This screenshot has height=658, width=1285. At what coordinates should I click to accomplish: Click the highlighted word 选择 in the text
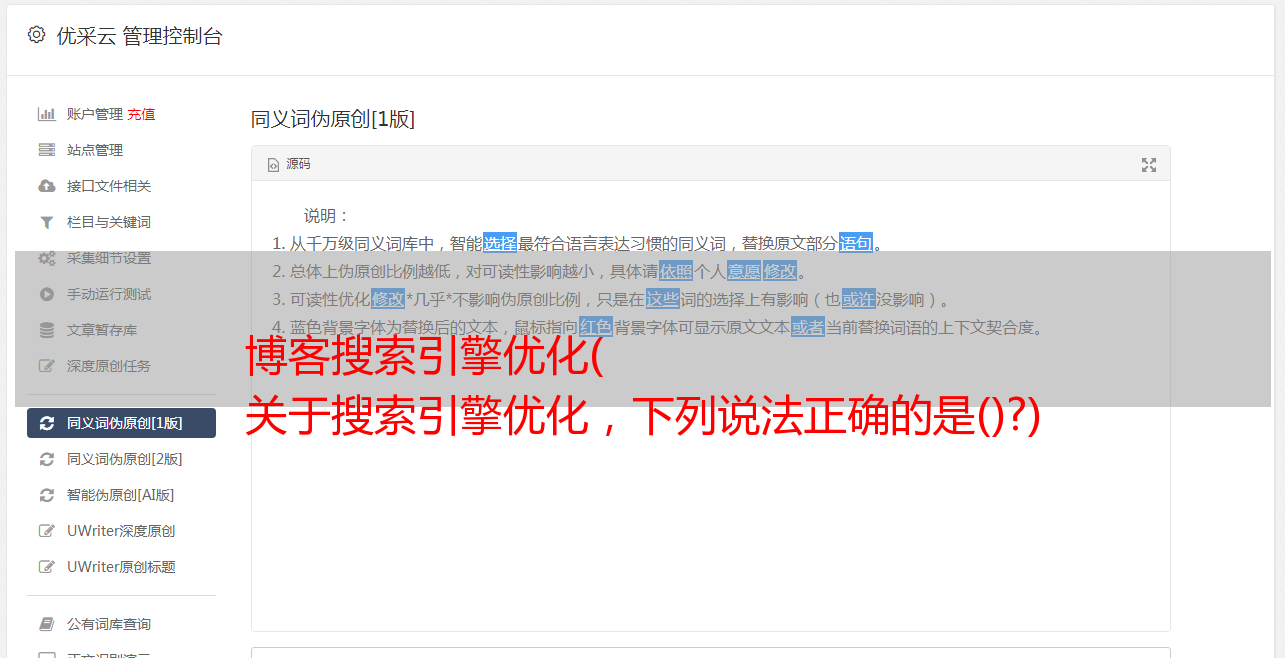500,243
